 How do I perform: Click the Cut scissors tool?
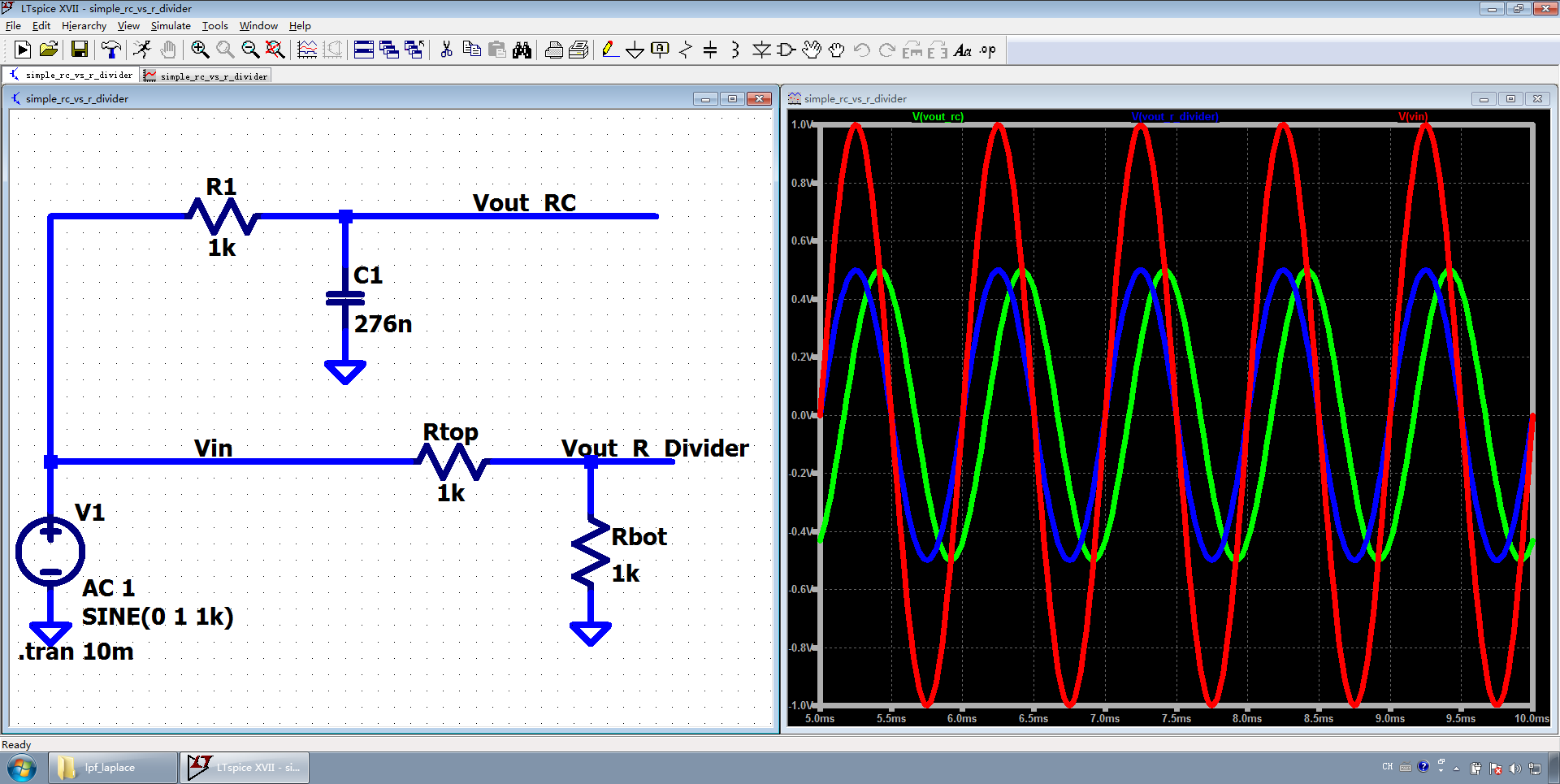[x=446, y=50]
